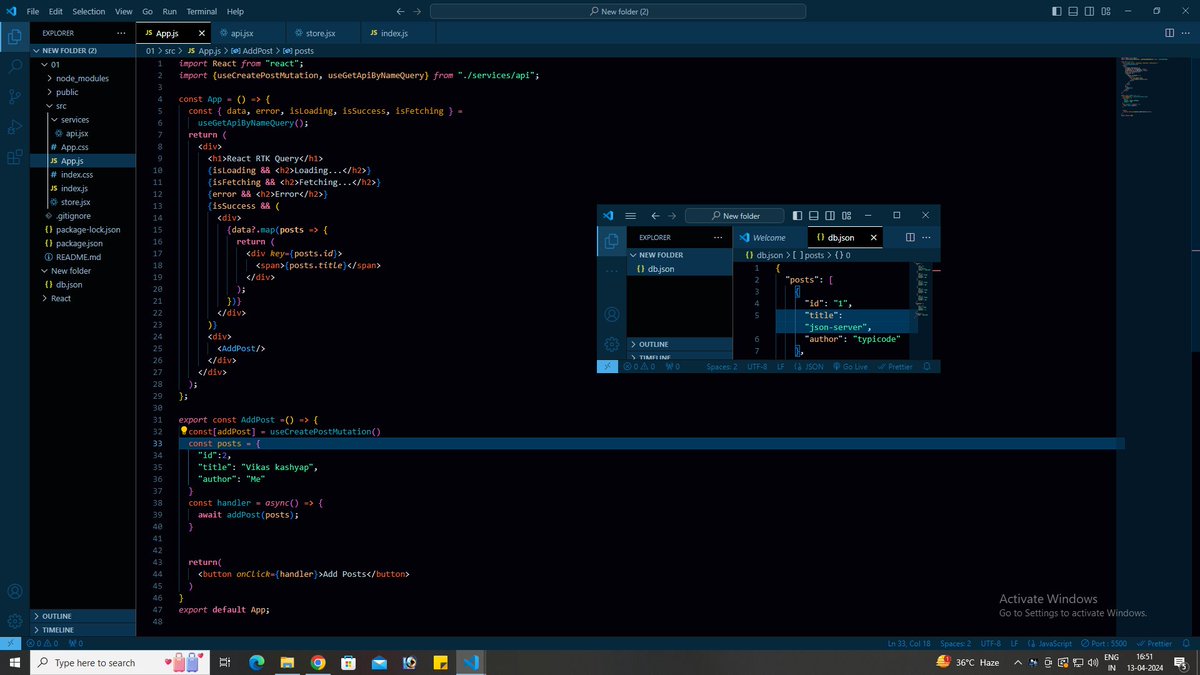
Task: Open Terminal menu
Action: [203, 11]
